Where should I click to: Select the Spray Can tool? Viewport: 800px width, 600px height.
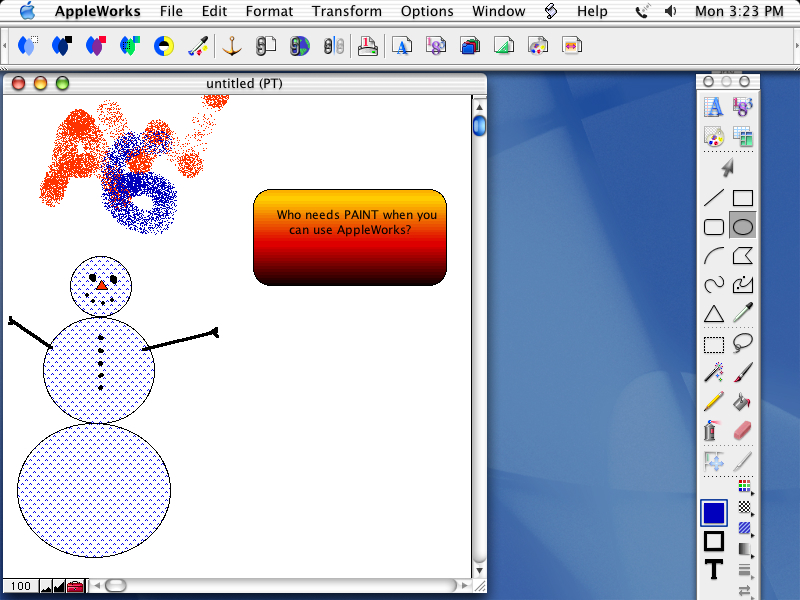point(713,431)
